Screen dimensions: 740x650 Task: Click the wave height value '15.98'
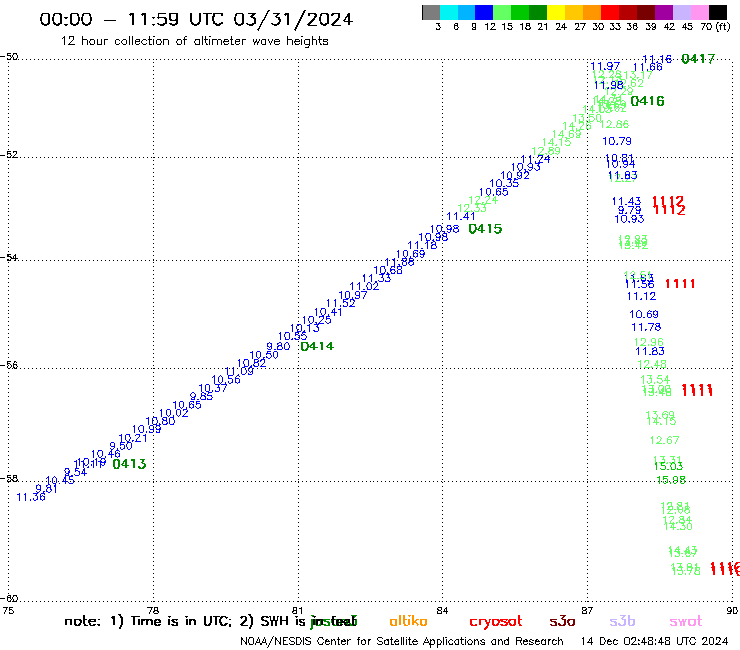click(x=671, y=480)
